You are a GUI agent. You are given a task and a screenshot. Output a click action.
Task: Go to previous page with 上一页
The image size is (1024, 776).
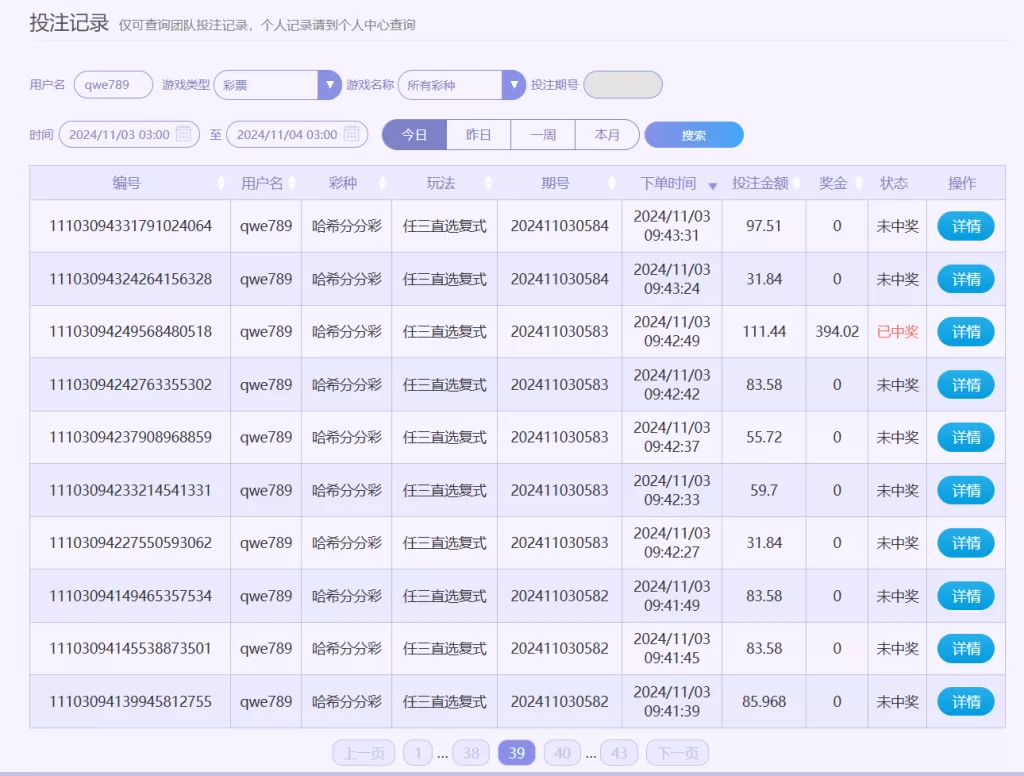[x=364, y=753]
